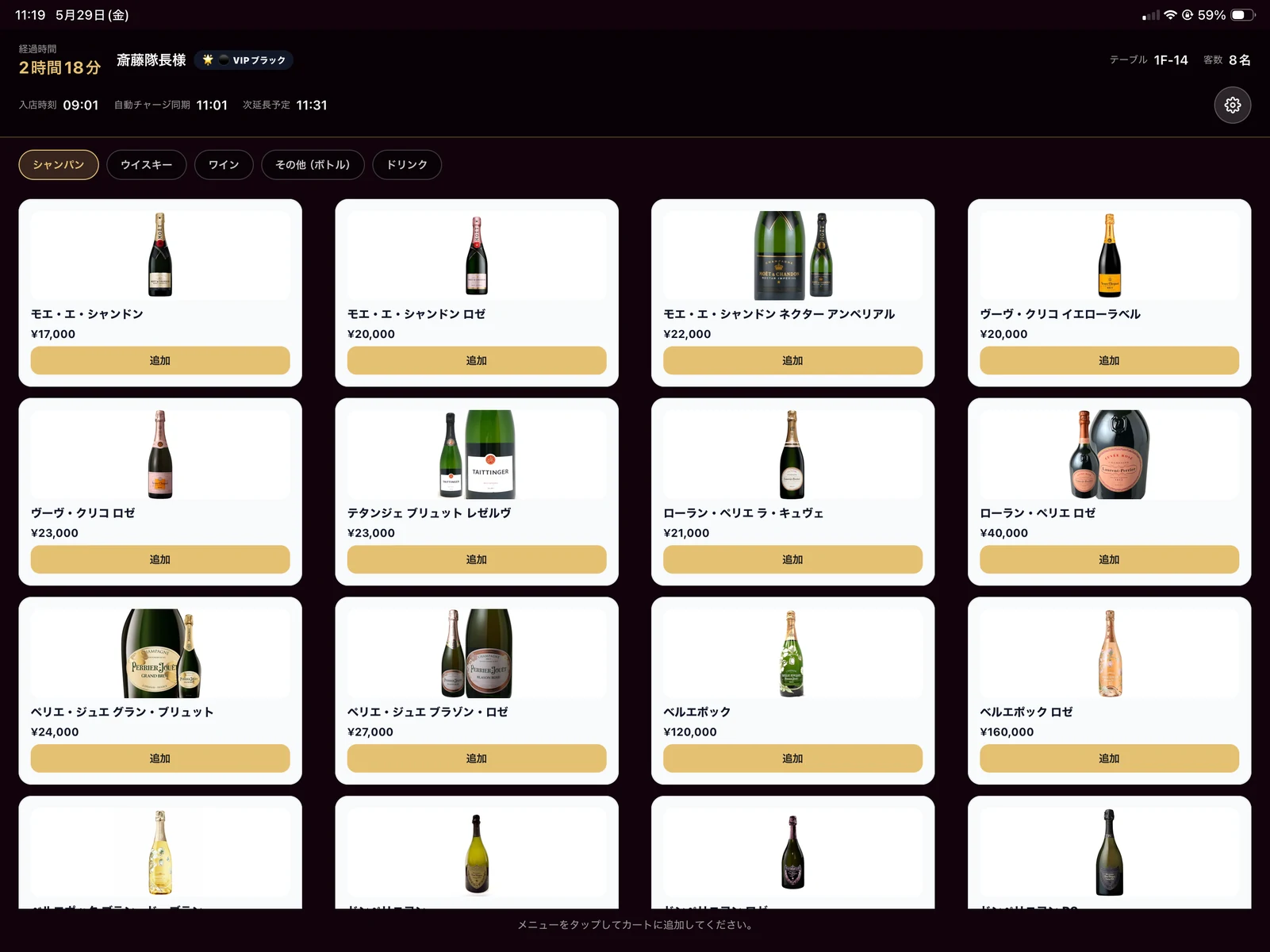The height and width of the screenshot is (952, 1270).
Task: Add ベルエポック ロゼ to cart
Action: pyautogui.click(x=1109, y=758)
